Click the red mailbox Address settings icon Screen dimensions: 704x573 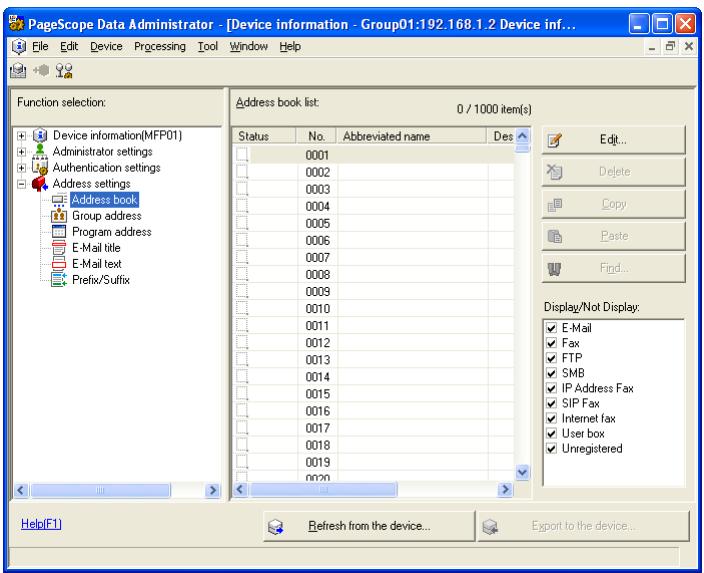[40, 183]
